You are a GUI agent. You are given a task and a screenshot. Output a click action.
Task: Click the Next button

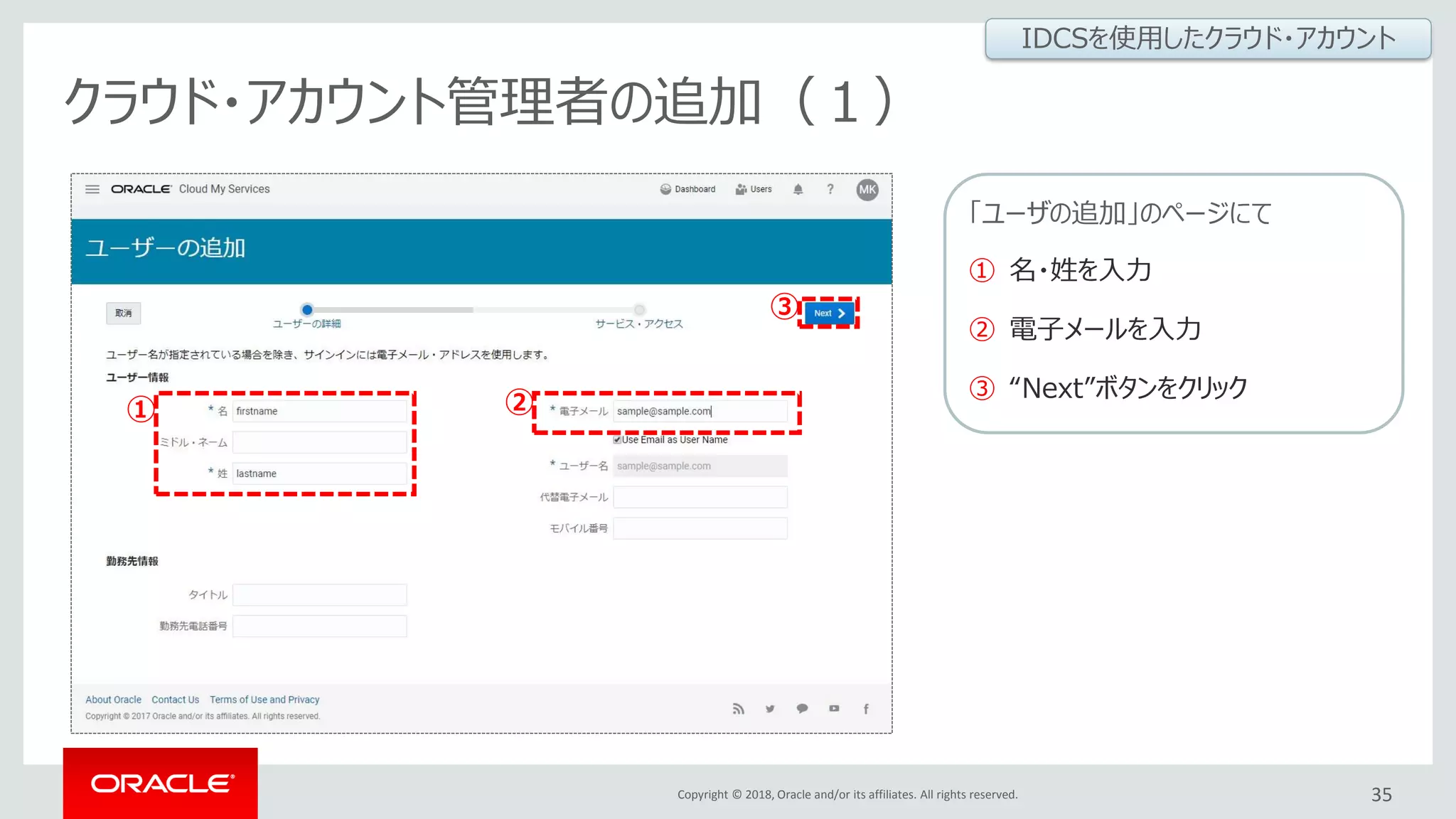click(830, 314)
